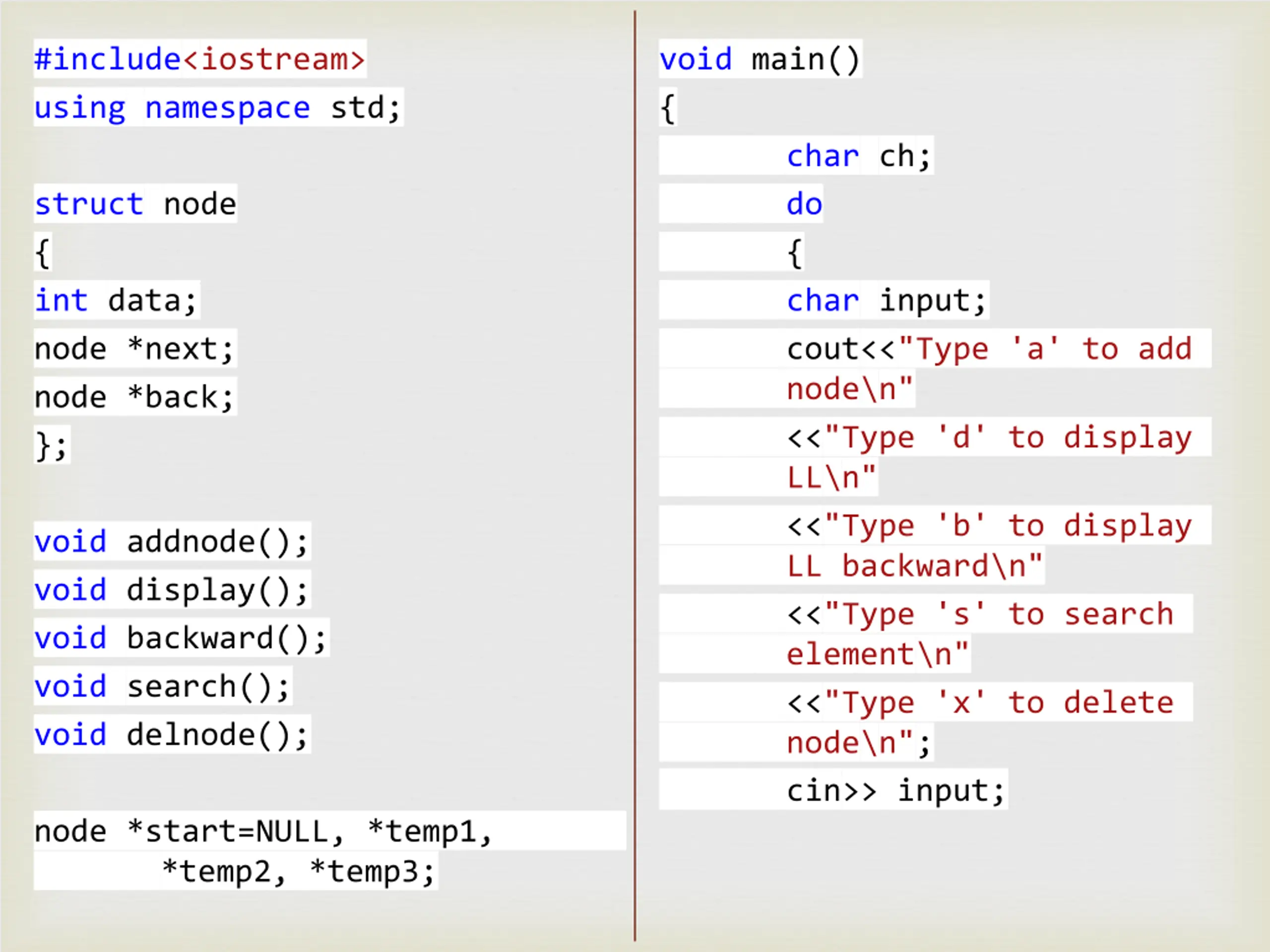Click the line "char input;"
The width and height of the screenshot is (1270, 952).
tap(887, 300)
